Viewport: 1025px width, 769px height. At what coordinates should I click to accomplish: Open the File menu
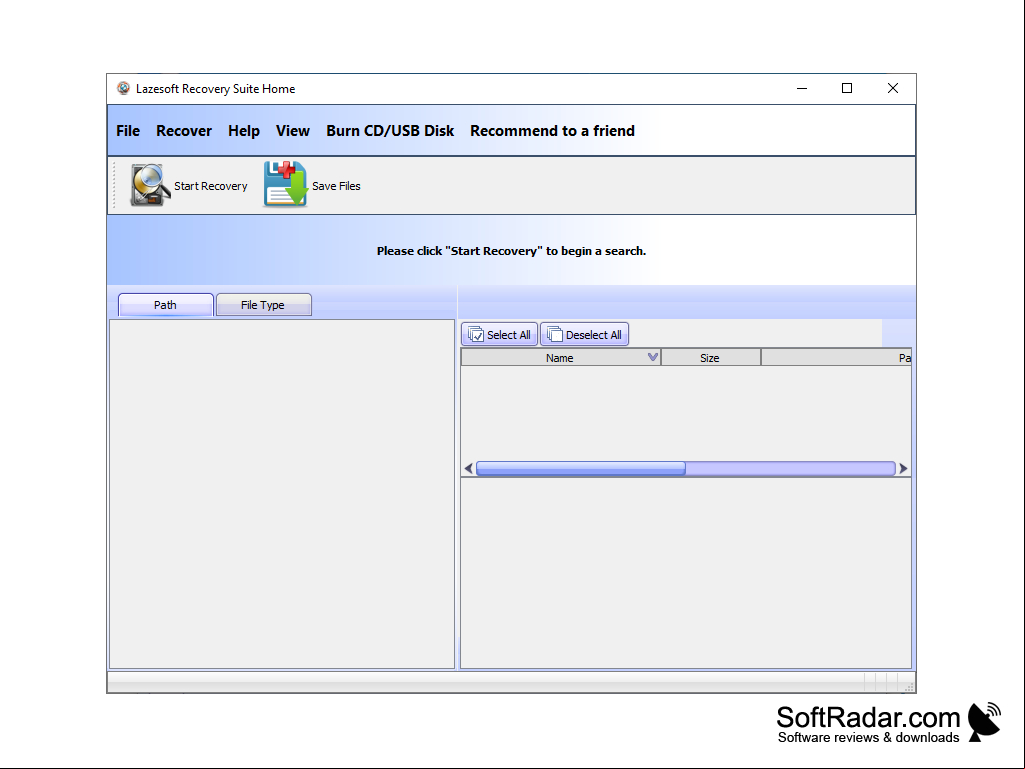click(x=128, y=131)
